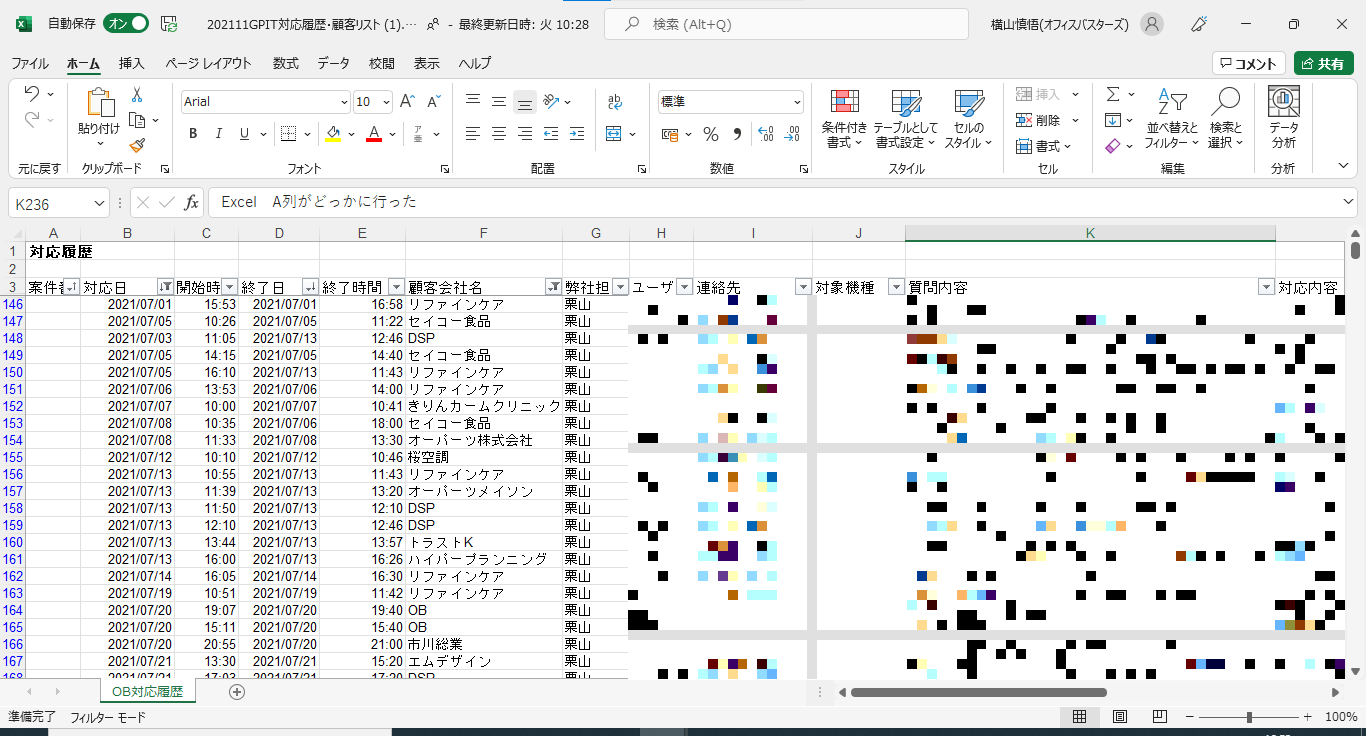This screenshot has width=1366, height=736.
Task: Open Conditional Formatting icon
Action: tap(844, 119)
